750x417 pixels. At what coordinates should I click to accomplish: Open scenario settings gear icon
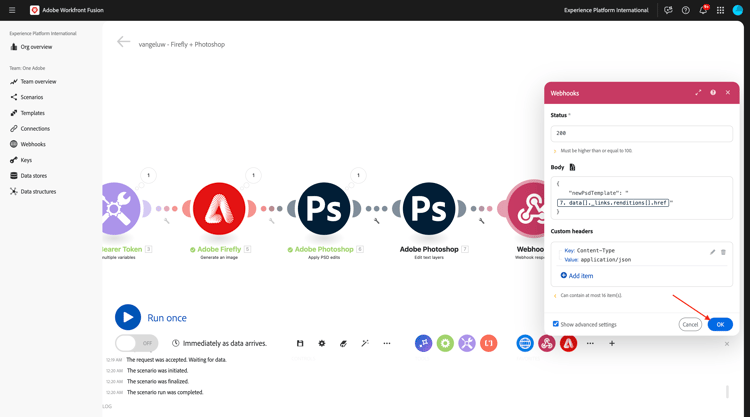(321, 343)
